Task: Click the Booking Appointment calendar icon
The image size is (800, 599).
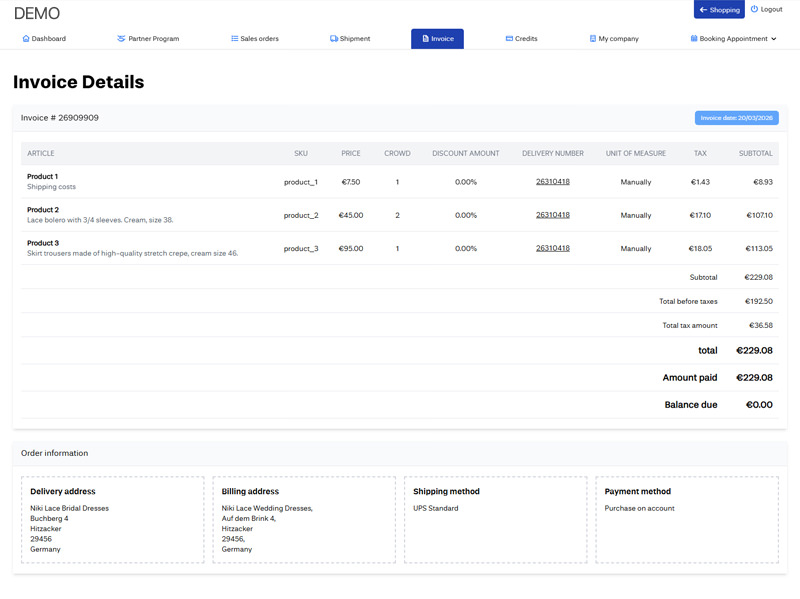Action: (x=694, y=39)
